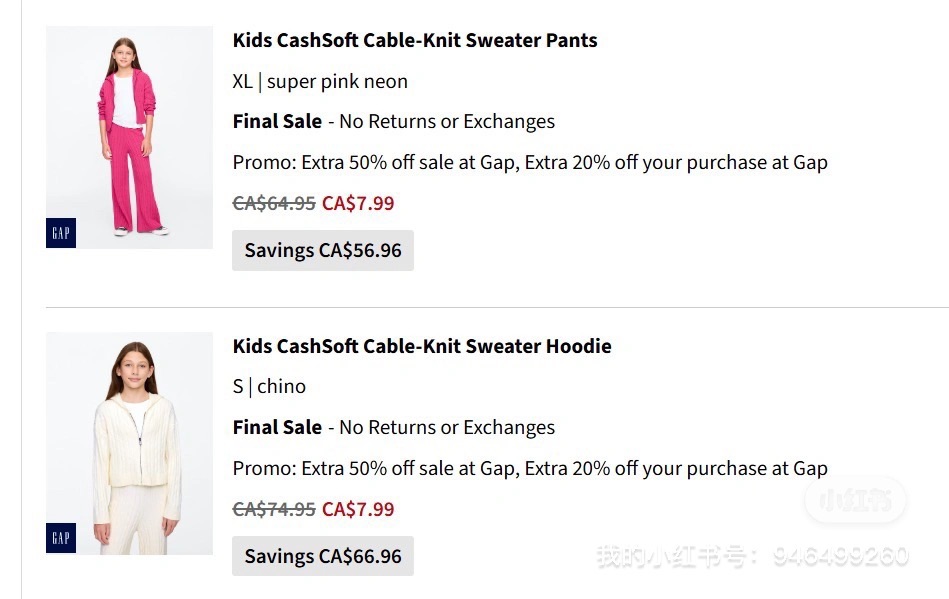Click the crossed-out CA$64.95 original price
This screenshot has height=599, width=949.
pos(274,204)
